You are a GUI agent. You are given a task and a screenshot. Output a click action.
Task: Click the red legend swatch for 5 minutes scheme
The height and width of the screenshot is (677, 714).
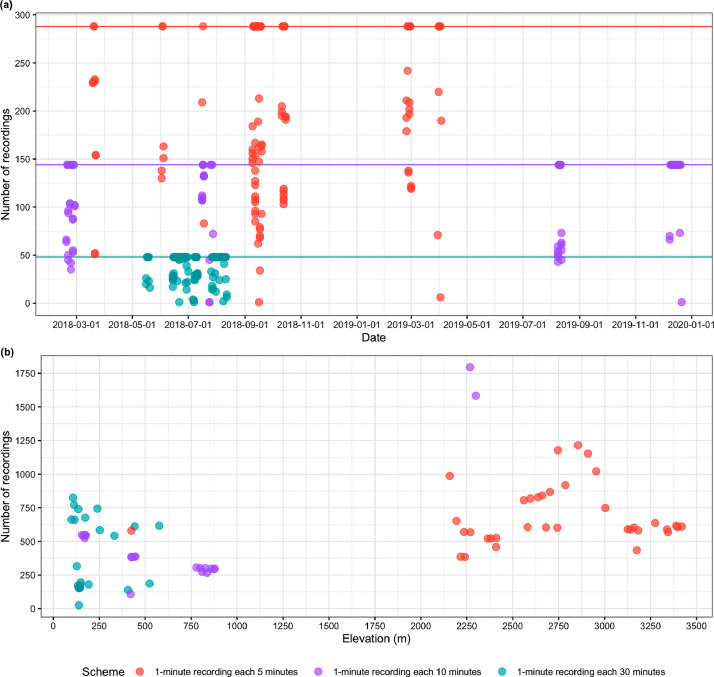pyautogui.click(x=140, y=672)
